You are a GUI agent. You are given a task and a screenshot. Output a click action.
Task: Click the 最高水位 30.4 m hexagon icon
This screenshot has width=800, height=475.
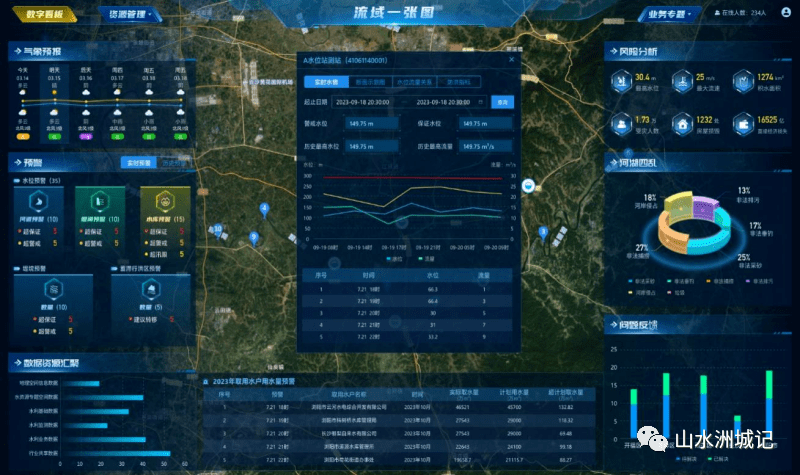click(x=621, y=82)
